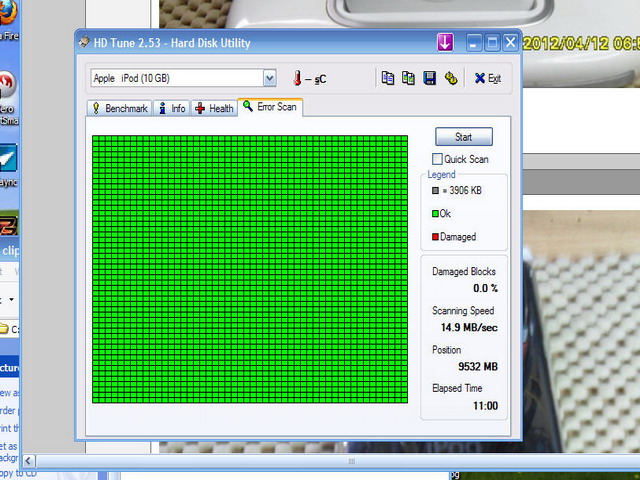
Task: Click the blue checkmark sync desktop icon
Action: click(7, 158)
